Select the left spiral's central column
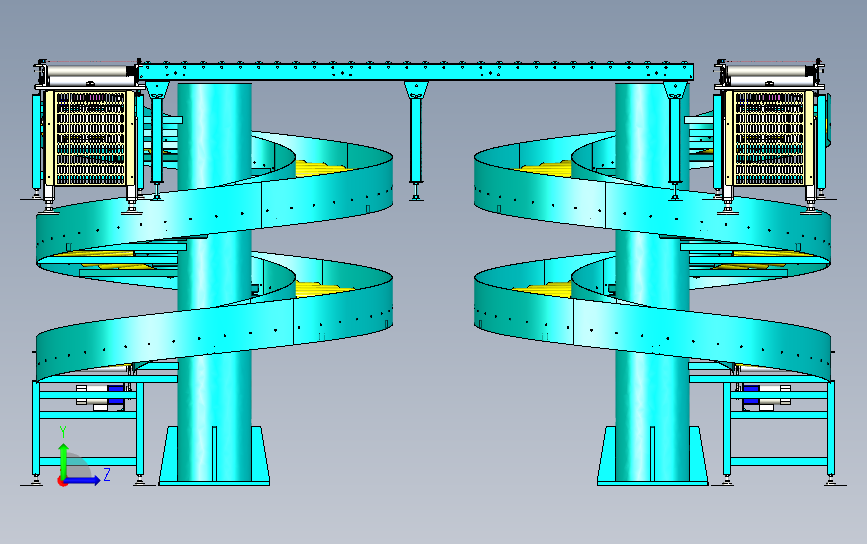867x544 pixels. click(215, 282)
